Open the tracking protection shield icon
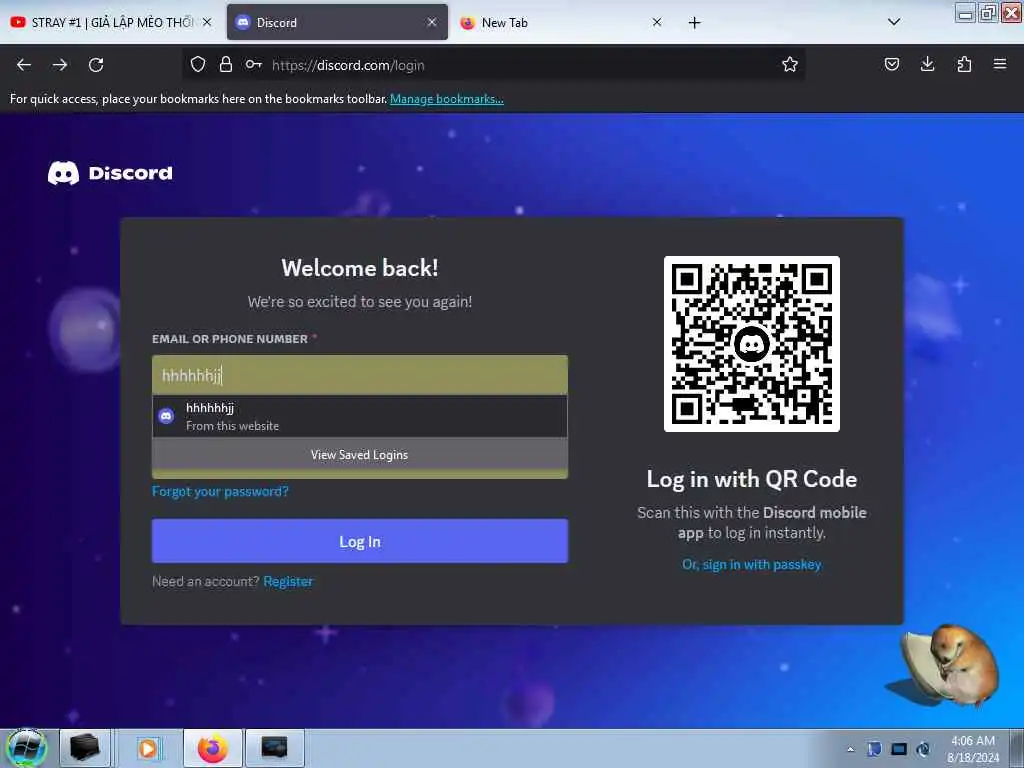1024x768 pixels. click(198, 64)
